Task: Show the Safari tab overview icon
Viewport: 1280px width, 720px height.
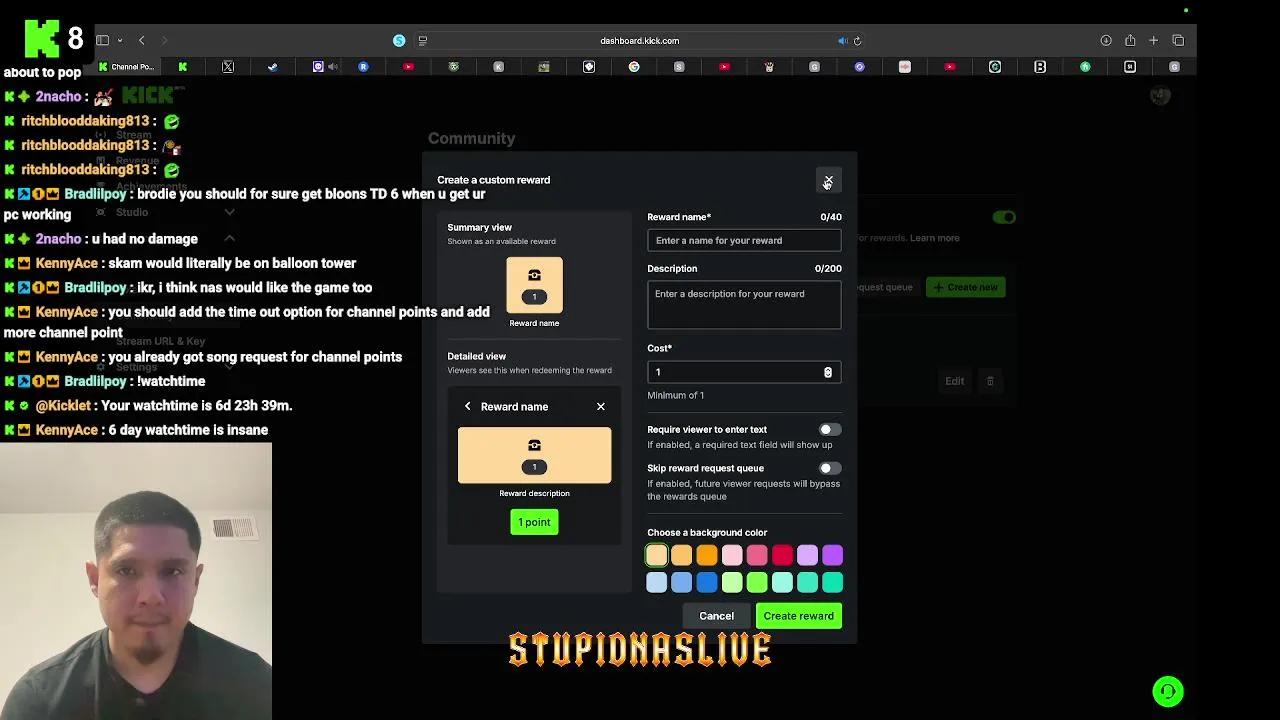Action: point(1178,41)
